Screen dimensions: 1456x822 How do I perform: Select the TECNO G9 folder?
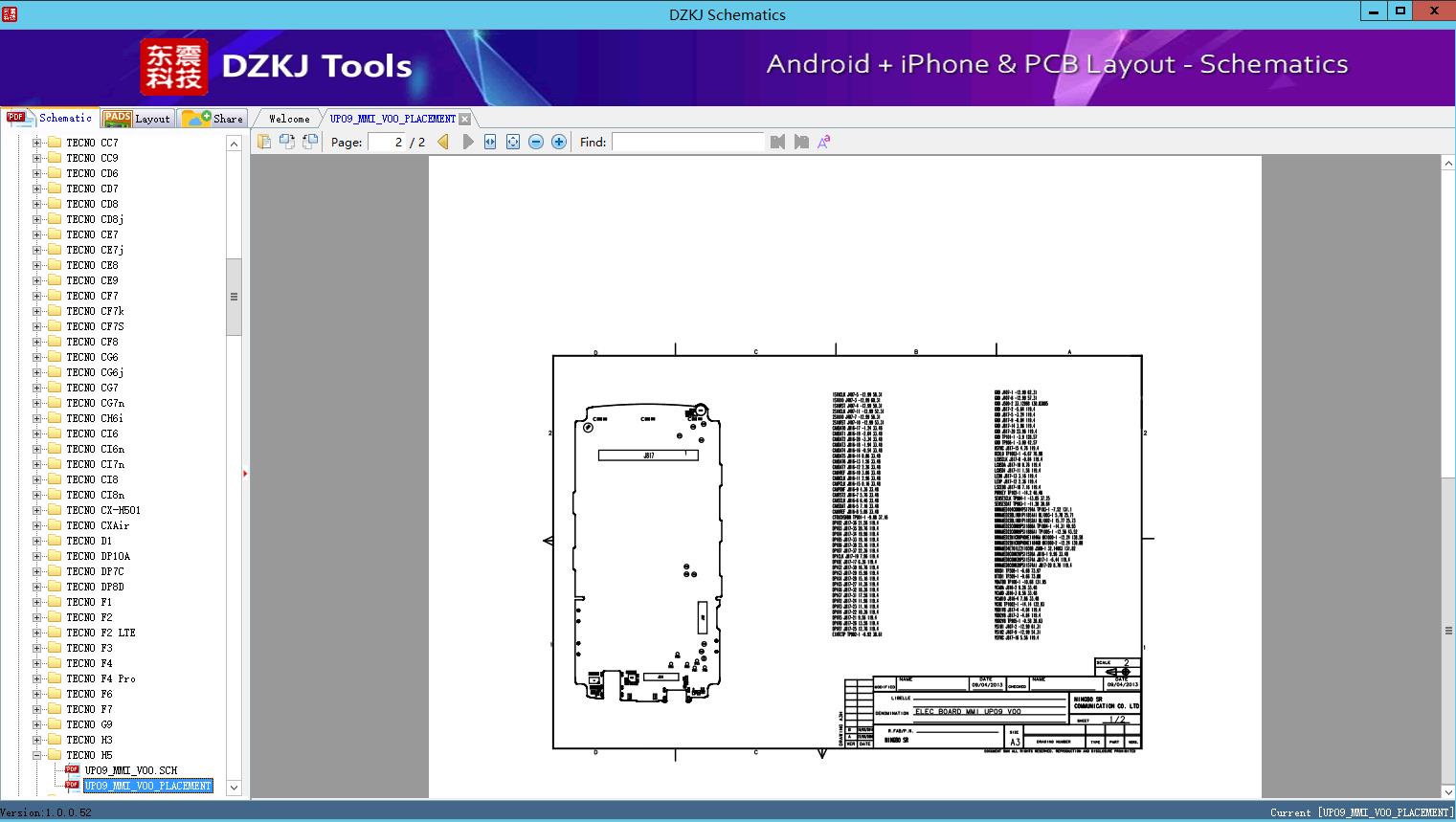[89, 724]
